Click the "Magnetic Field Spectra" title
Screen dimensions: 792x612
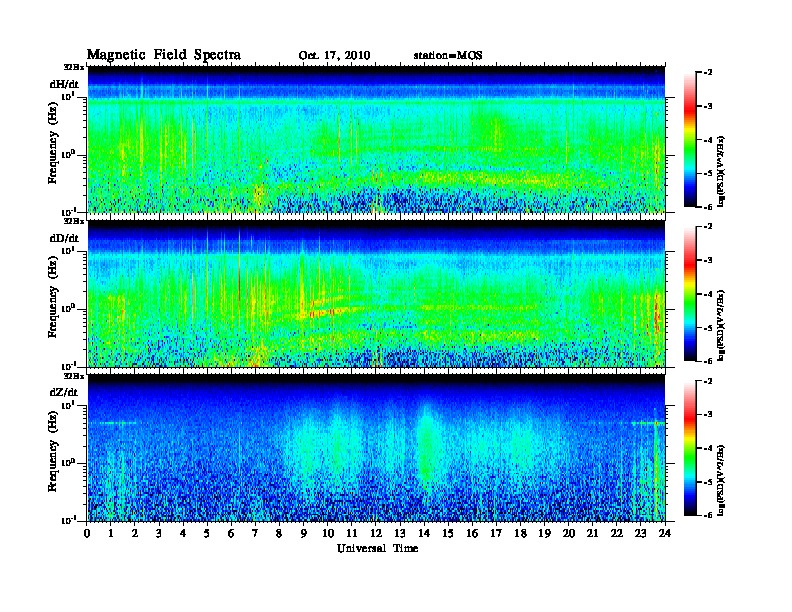pos(164,55)
